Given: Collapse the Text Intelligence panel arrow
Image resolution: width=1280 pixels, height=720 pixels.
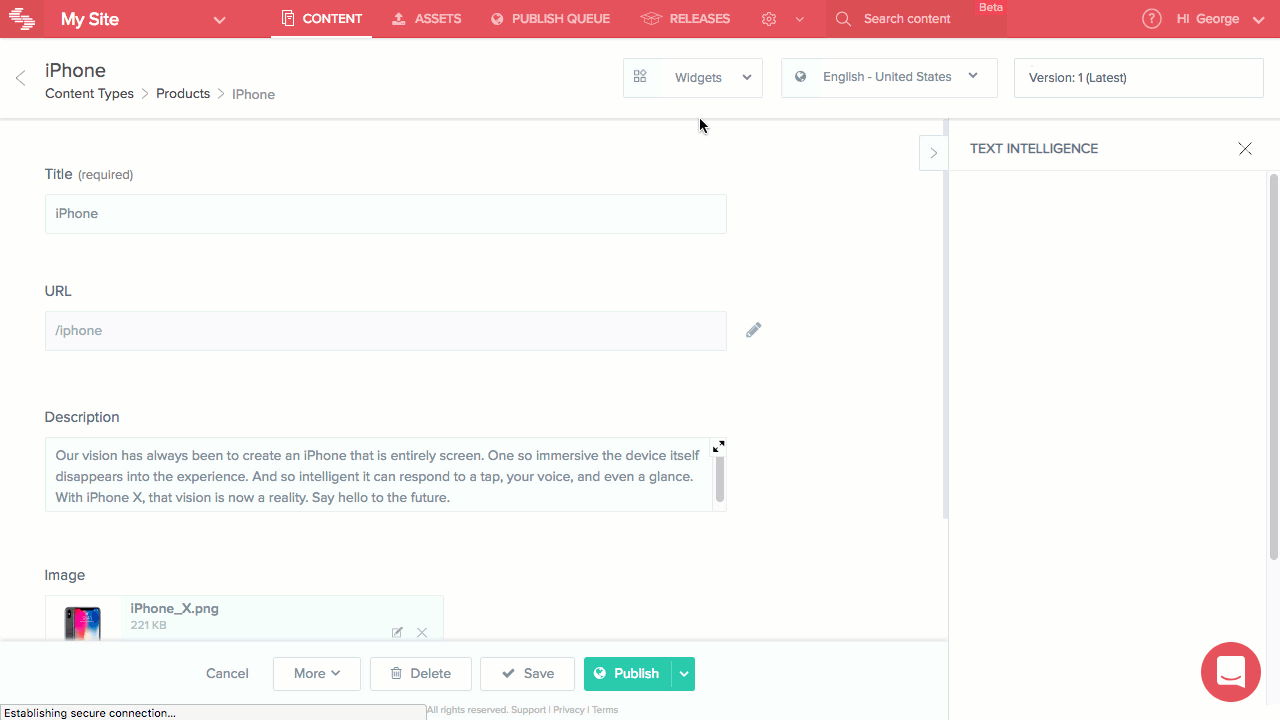Looking at the screenshot, I should [x=933, y=153].
